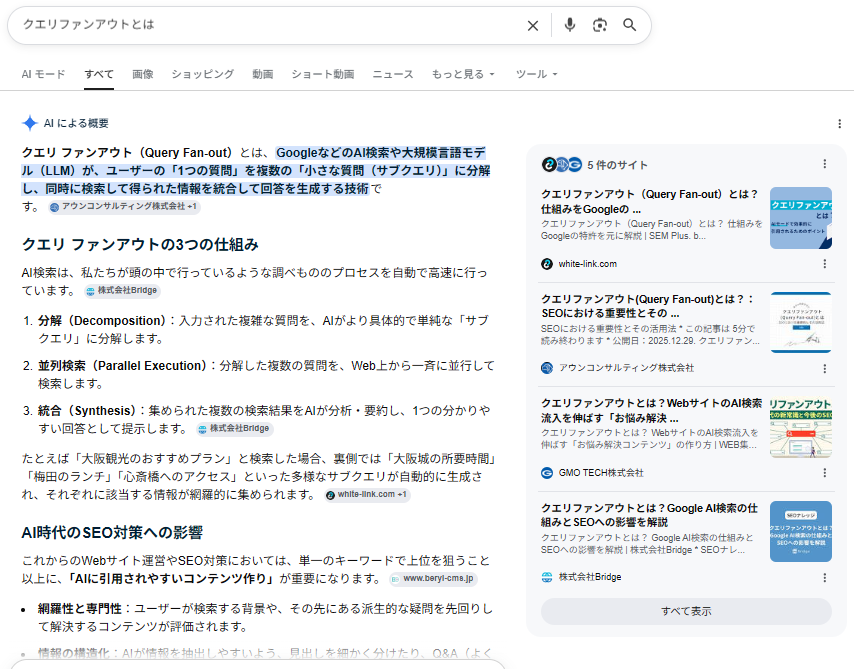Click the white-link.com +1 citation chip
Image resolution: width=854 pixels, height=669 pixels.
(x=367, y=495)
